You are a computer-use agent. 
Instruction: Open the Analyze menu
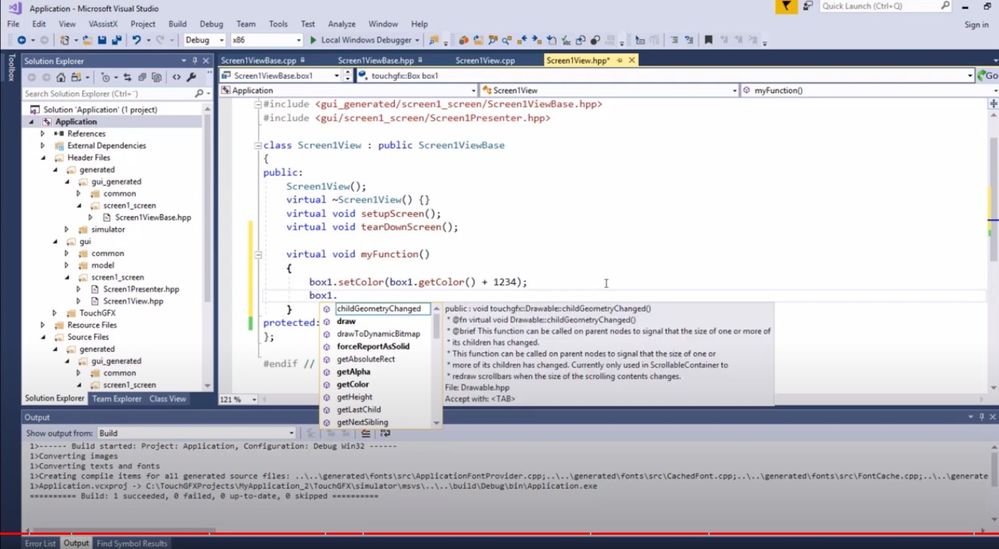(x=341, y=24)
